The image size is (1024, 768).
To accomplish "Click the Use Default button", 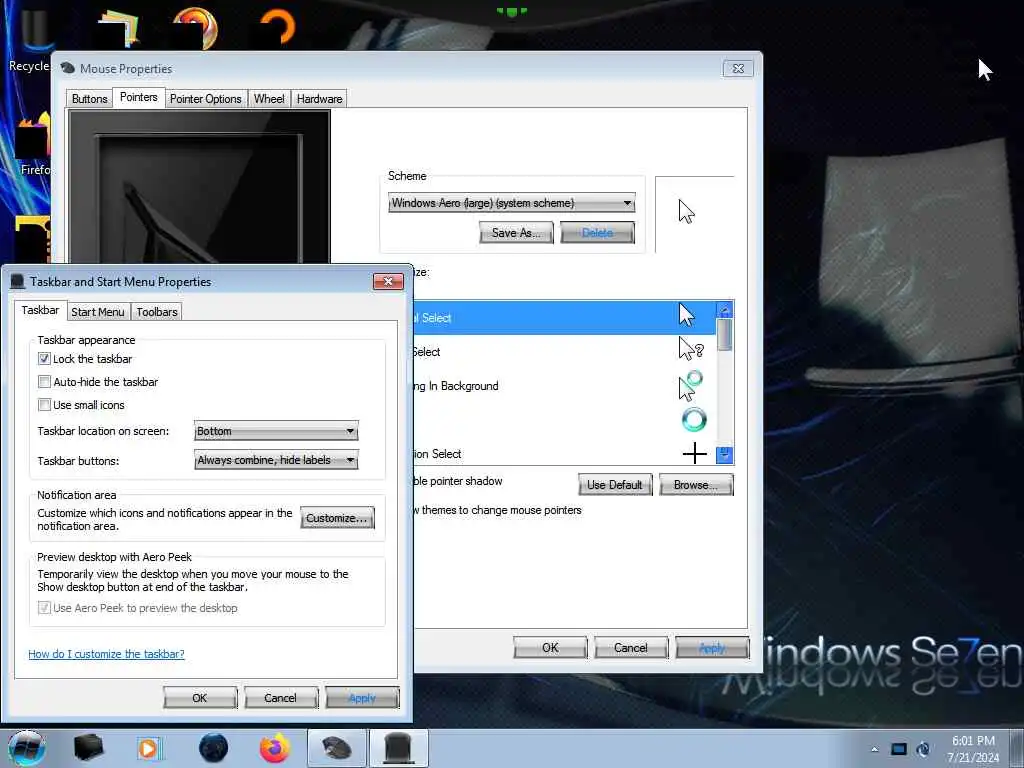I will (615, 485).
